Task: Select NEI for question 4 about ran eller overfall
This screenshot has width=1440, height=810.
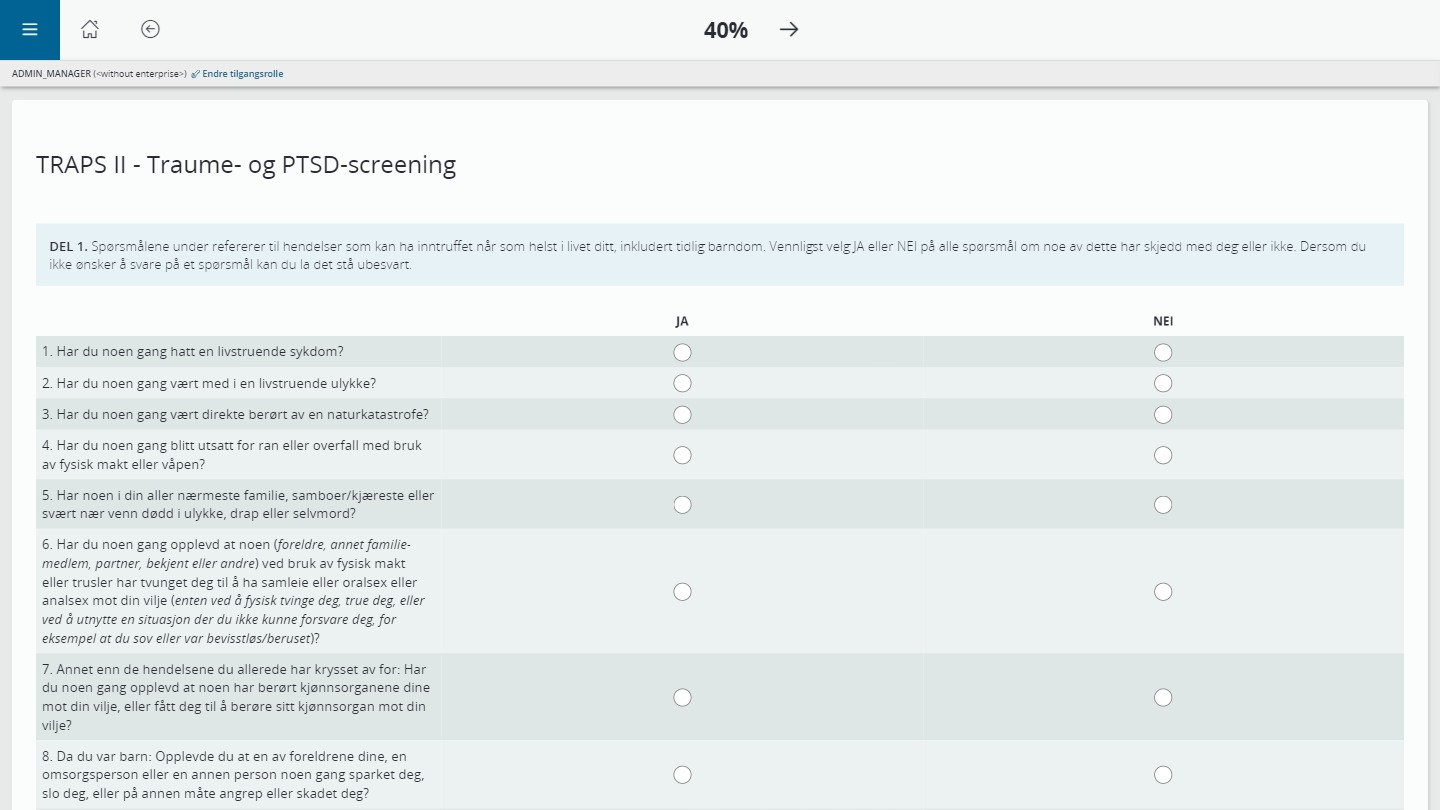Action: [1163, 455]
